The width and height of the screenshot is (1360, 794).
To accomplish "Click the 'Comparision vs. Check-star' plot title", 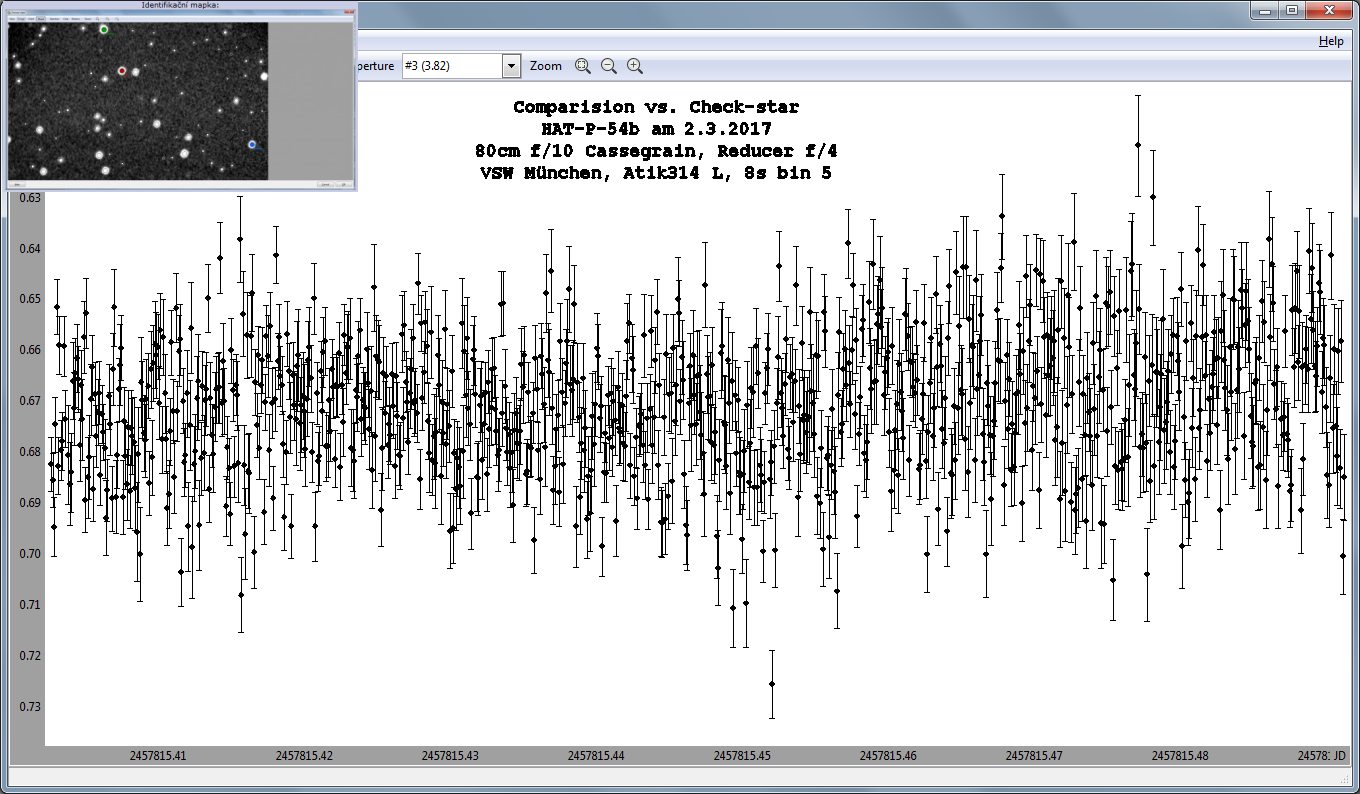I will pyautogui.click(x=656, y=107).
